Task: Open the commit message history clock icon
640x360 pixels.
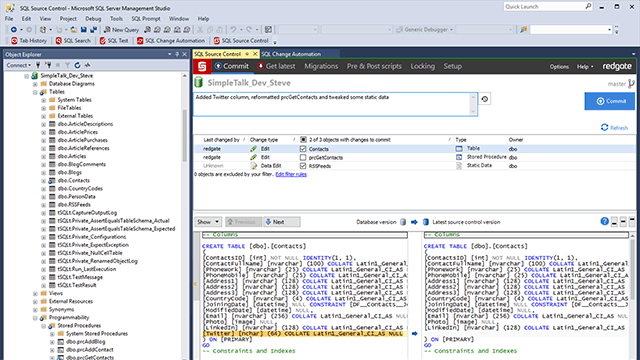Action: tap(484, 99)
